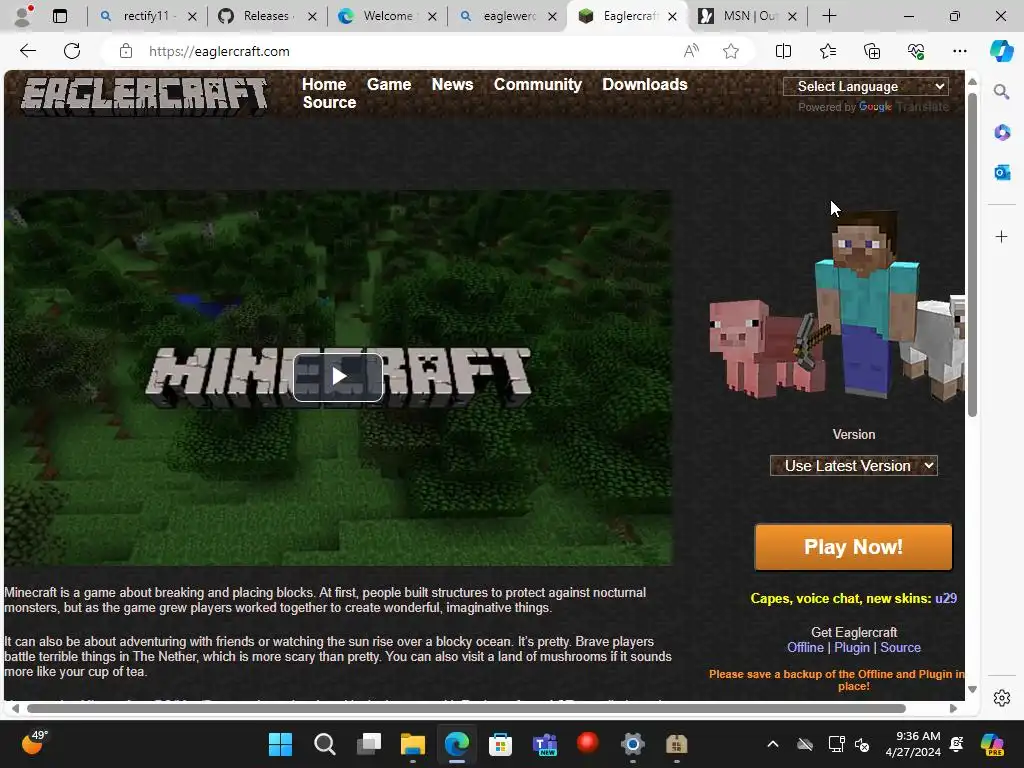Open Browser essentials heart icon
Viewport: 1024px width, 768px height.
pos(916,51)
